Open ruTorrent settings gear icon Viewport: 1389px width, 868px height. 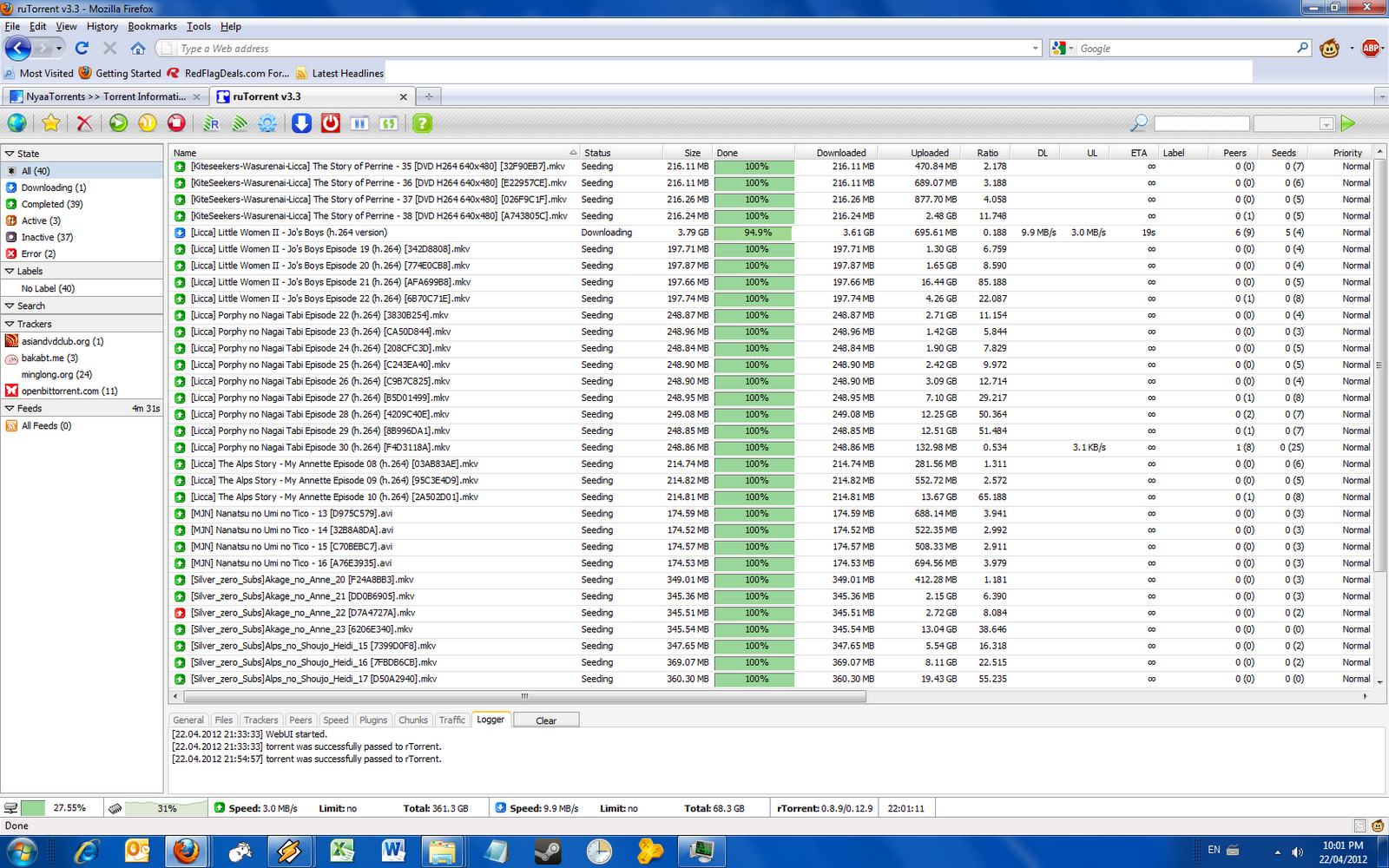pos(267,123)
